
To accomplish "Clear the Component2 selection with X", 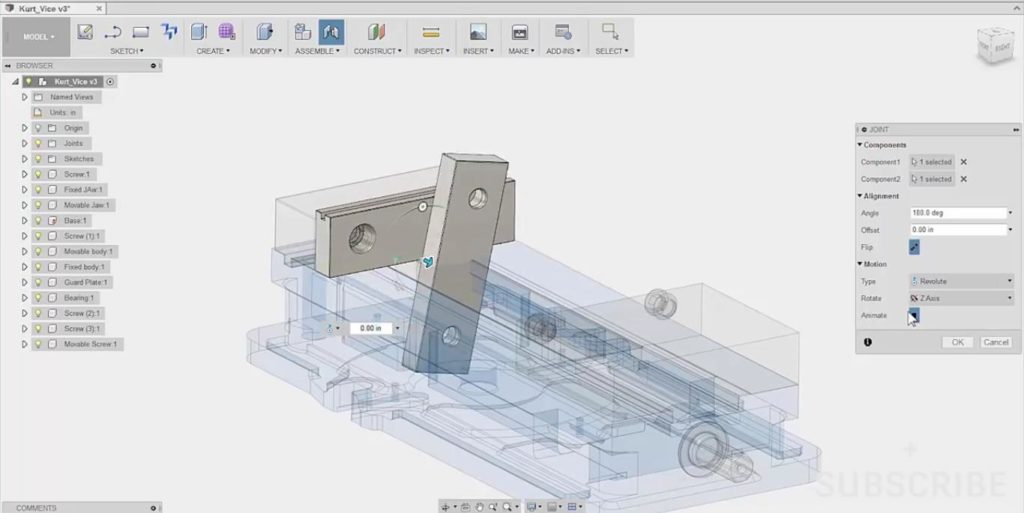I will [963, 179].
